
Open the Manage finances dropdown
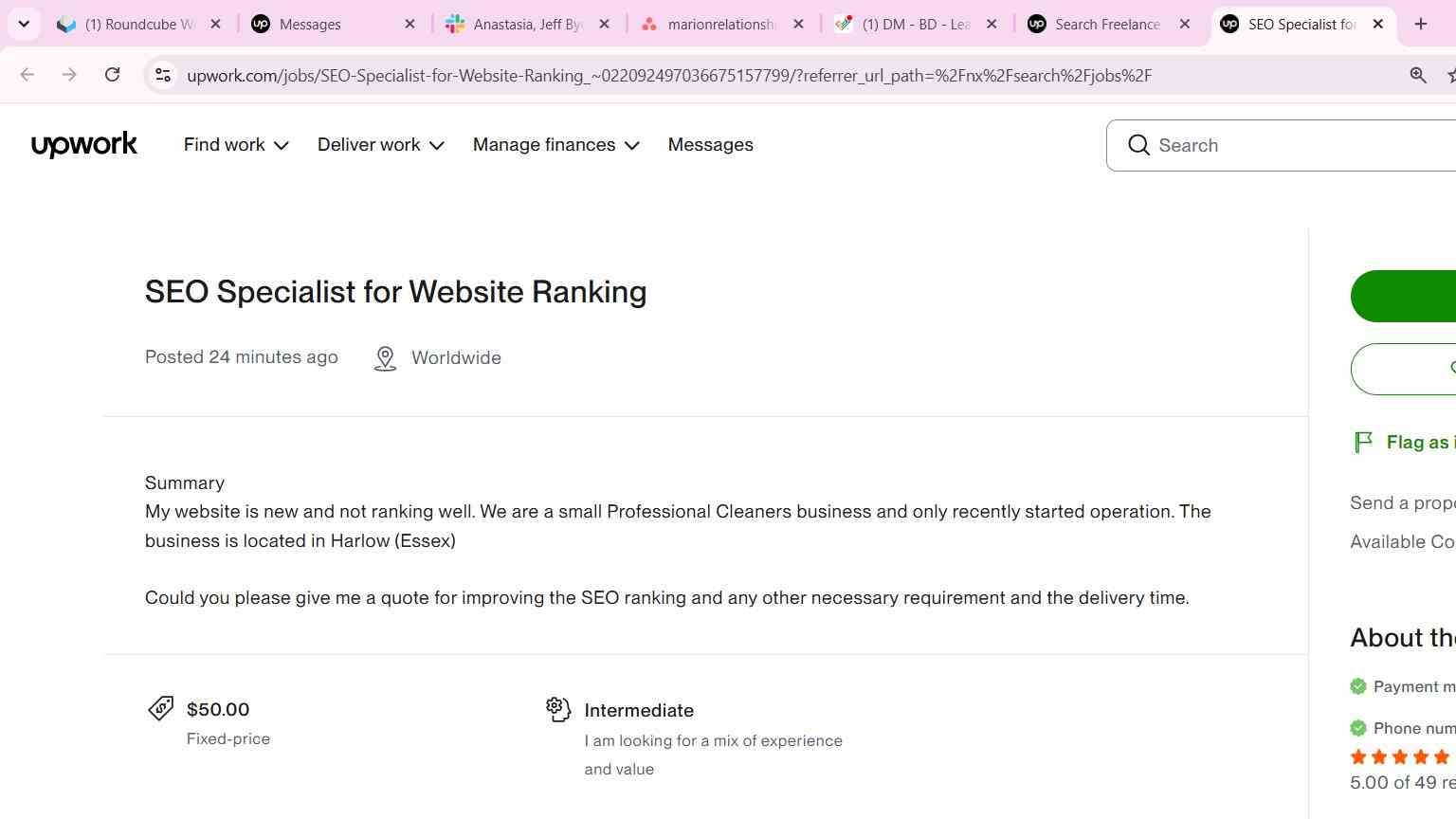tap(556, 145)
